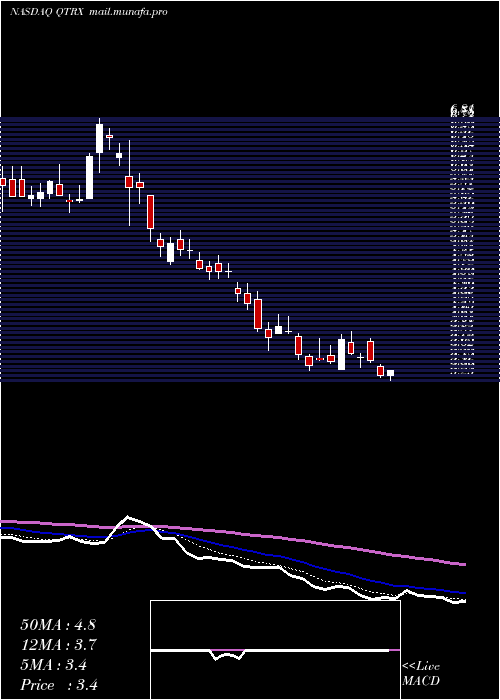Click the 12MA : 3.7 label
The height and width of the screenshot is (700, 500).
coord(59,645)
